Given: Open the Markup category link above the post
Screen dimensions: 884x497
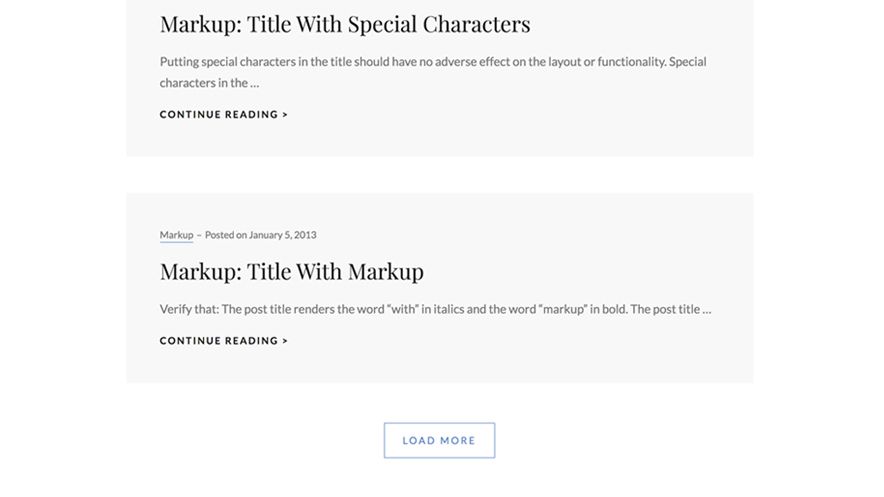Looking at the screenshot, I should tap(176, 235).
